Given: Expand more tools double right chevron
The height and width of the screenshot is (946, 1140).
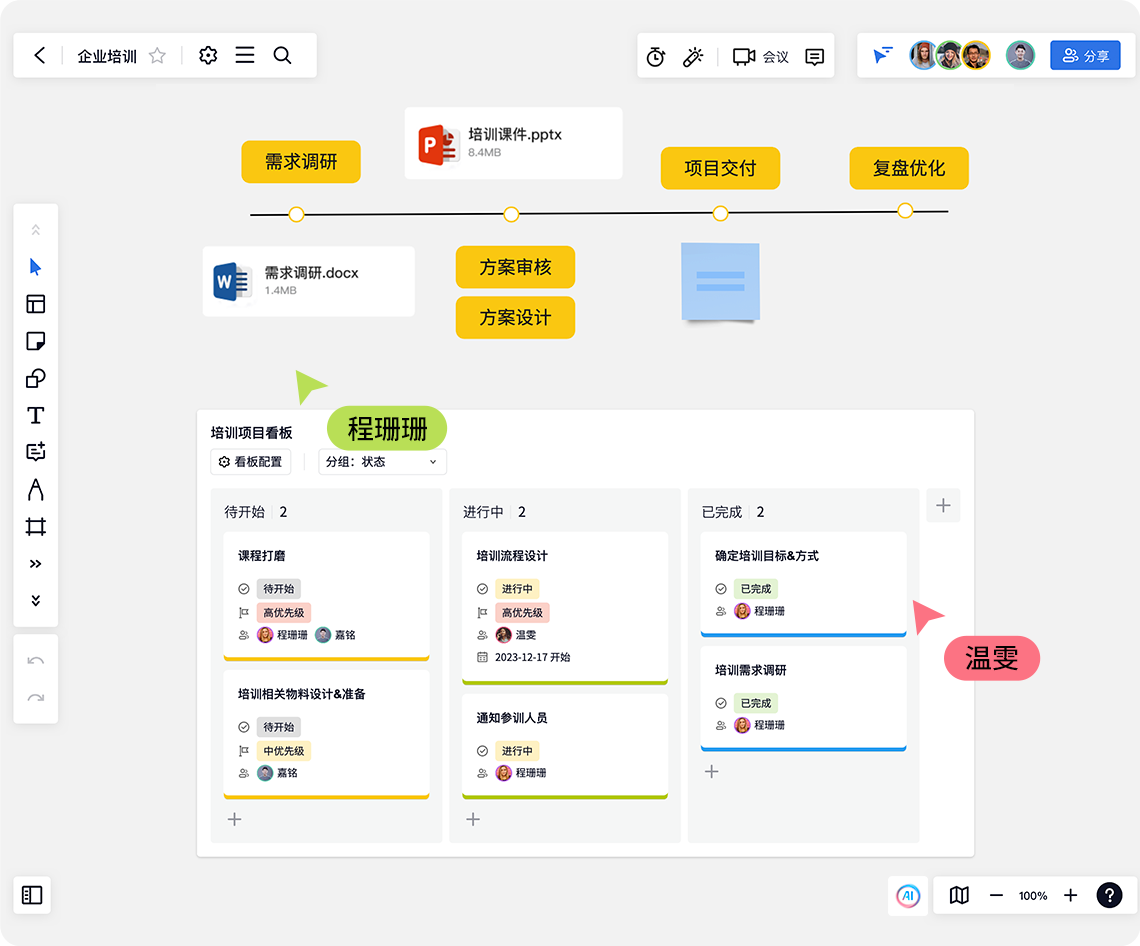Looking at the screenshot, I should (x=36, y=564).
